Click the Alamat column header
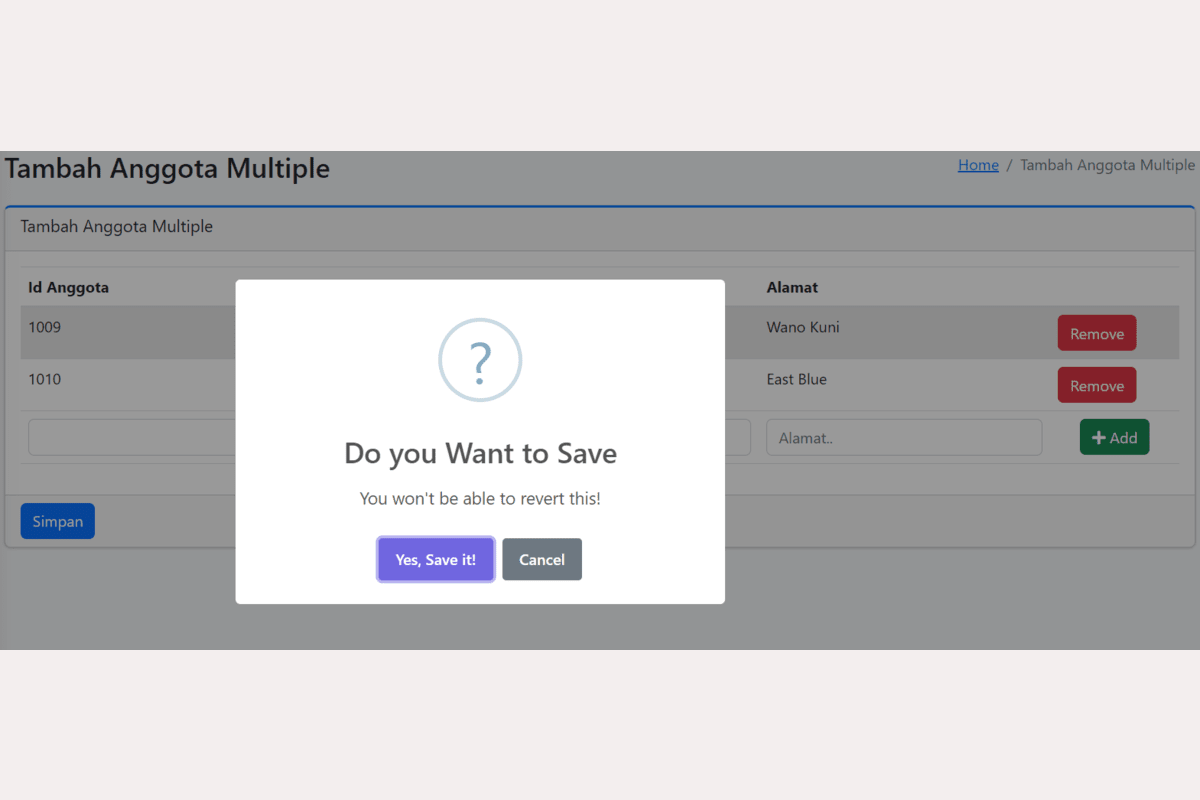 (x=792, y=288)
